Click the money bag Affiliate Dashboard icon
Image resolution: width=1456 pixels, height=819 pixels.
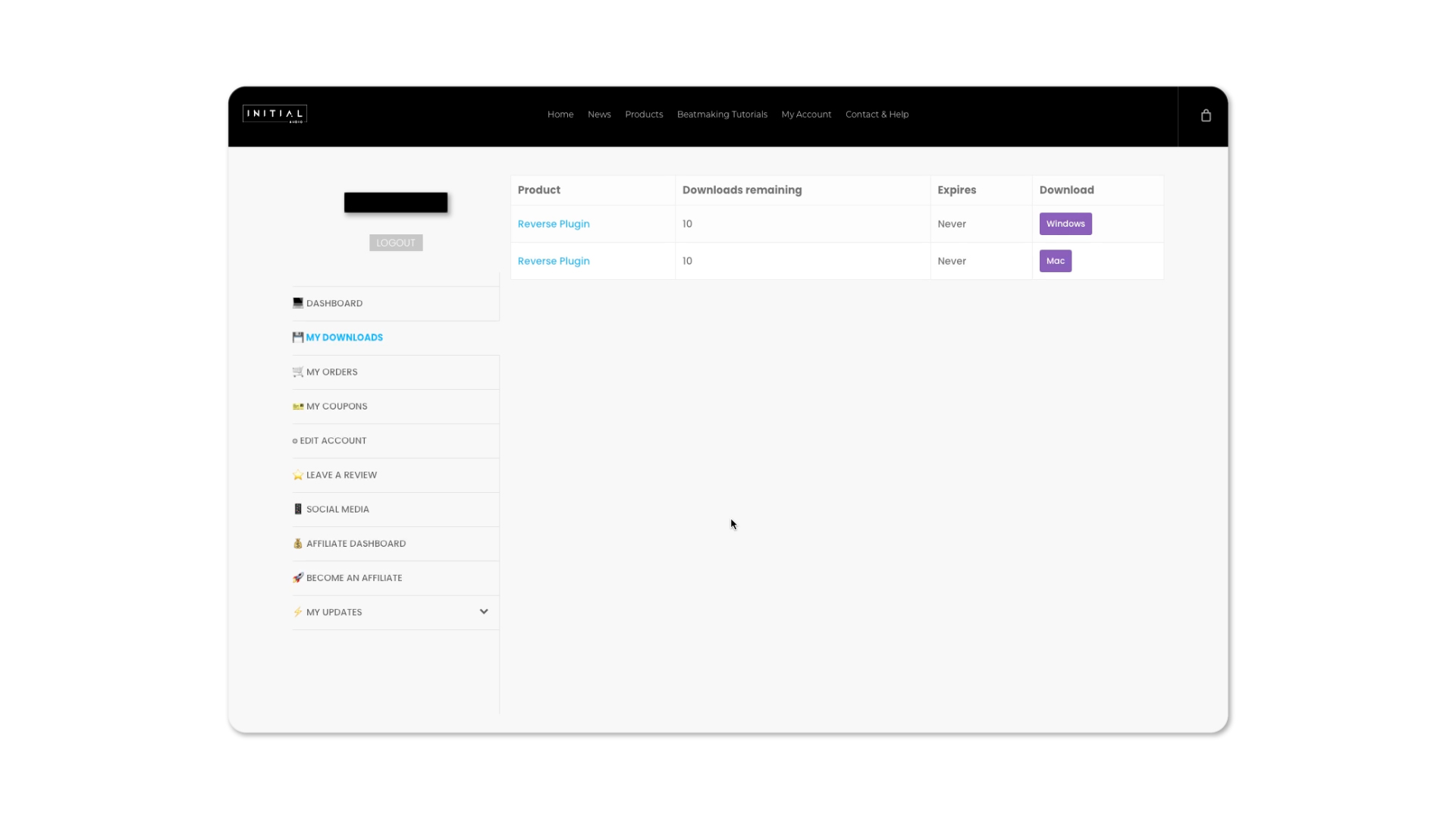coord(297,544)
